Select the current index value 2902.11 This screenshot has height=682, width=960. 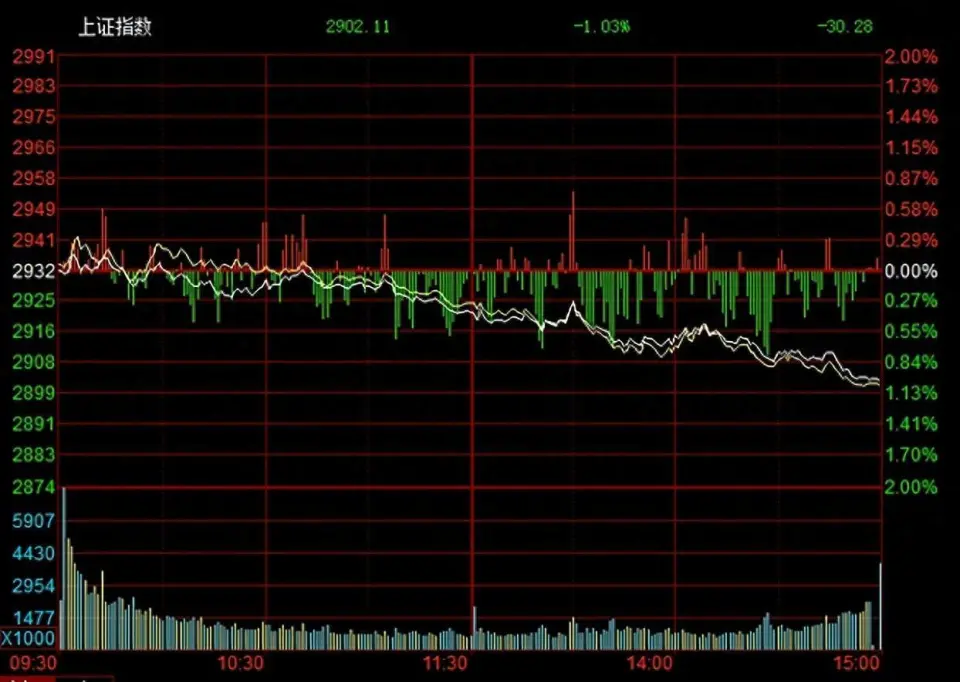click(x=357, y=27)
